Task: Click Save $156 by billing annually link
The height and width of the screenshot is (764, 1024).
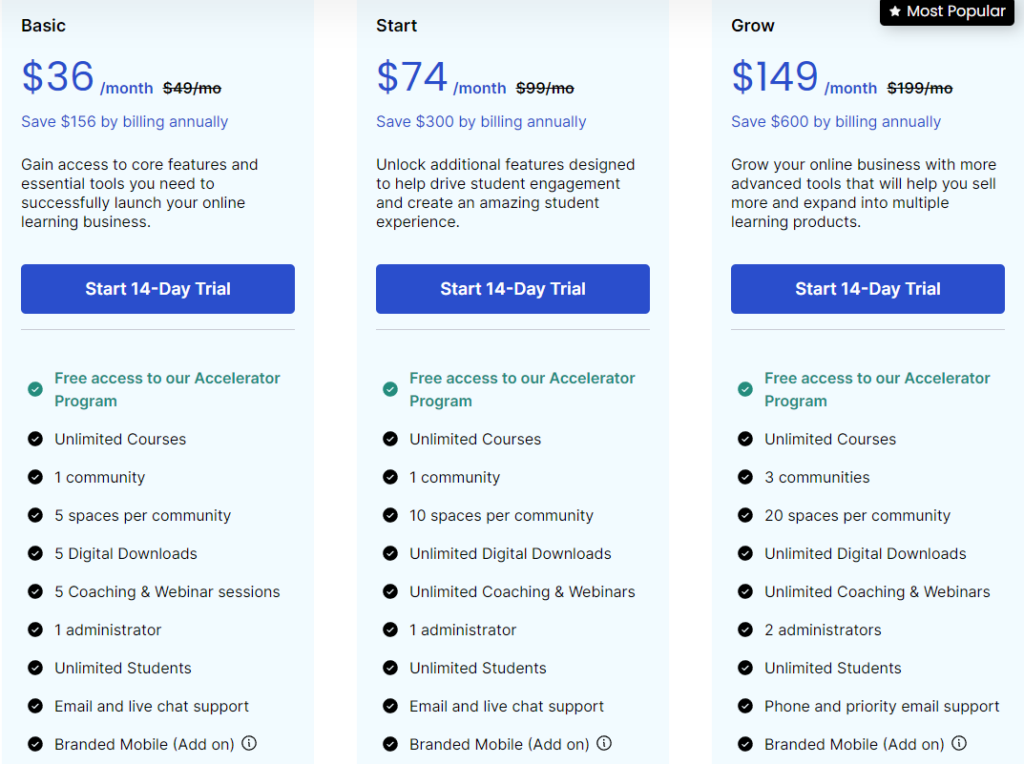Action: (124, 121)
